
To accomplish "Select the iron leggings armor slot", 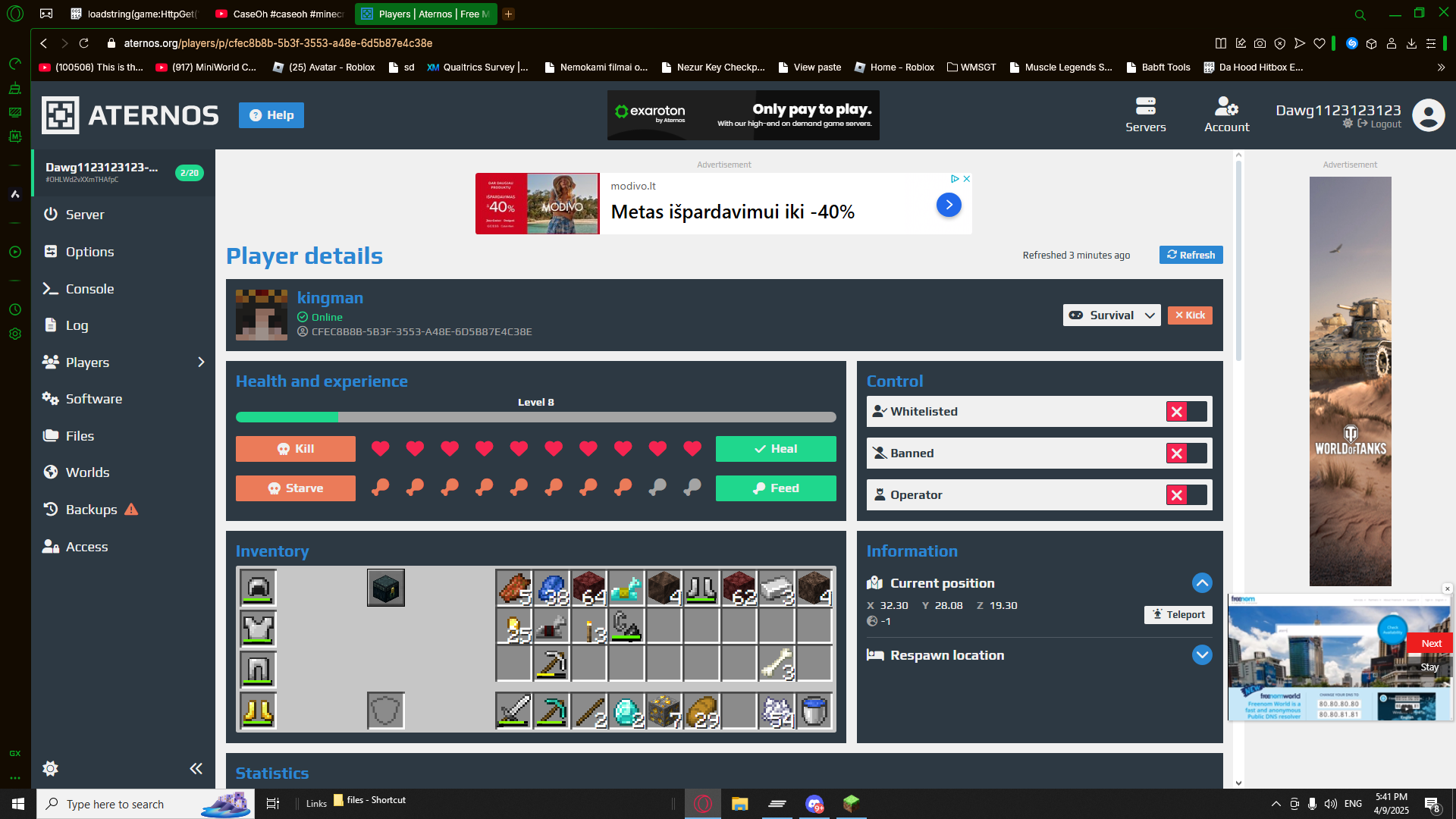I will (x=258, y=670).
